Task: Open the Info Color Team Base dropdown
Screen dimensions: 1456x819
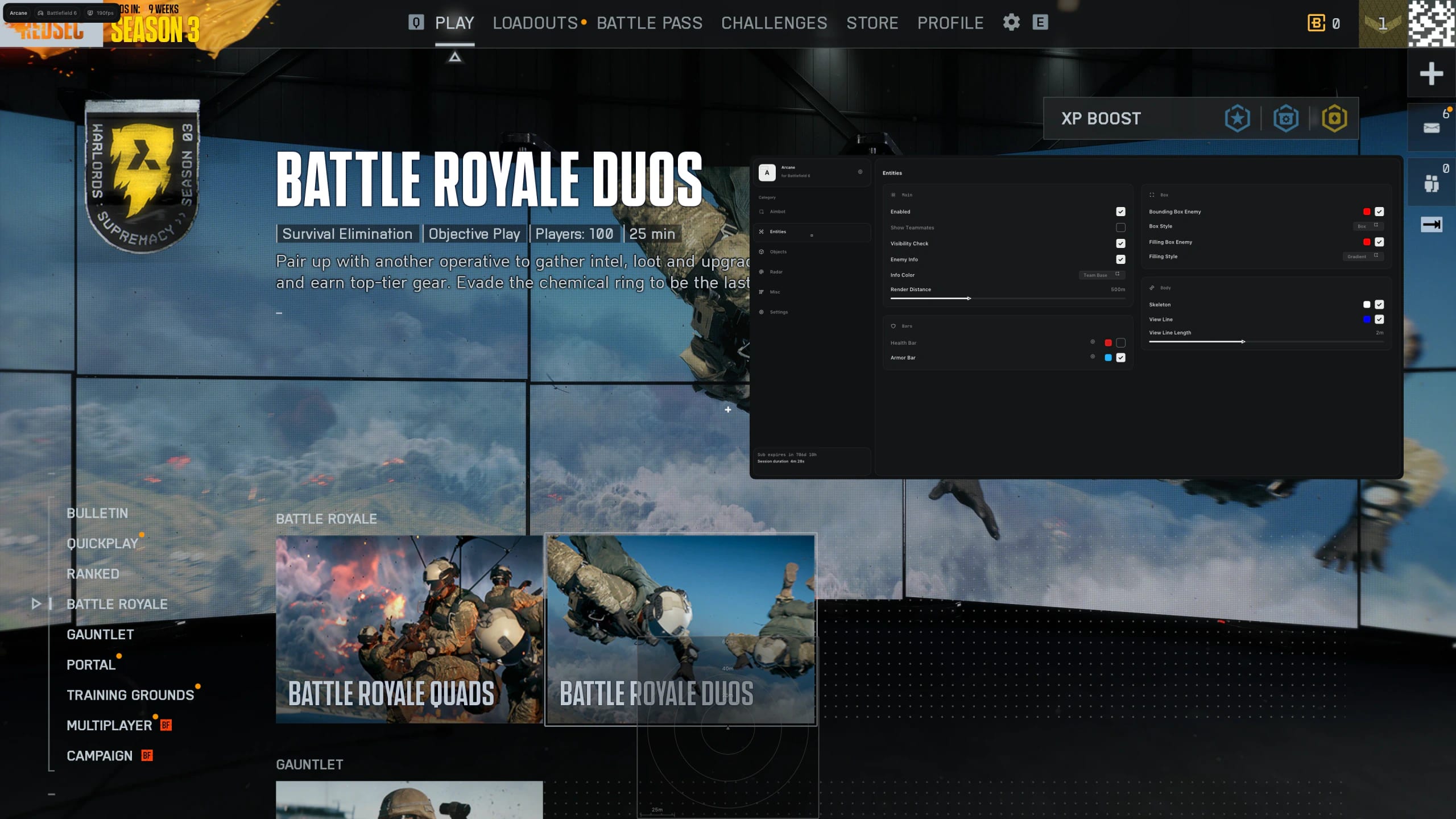Action: [x=1102, y=275]
